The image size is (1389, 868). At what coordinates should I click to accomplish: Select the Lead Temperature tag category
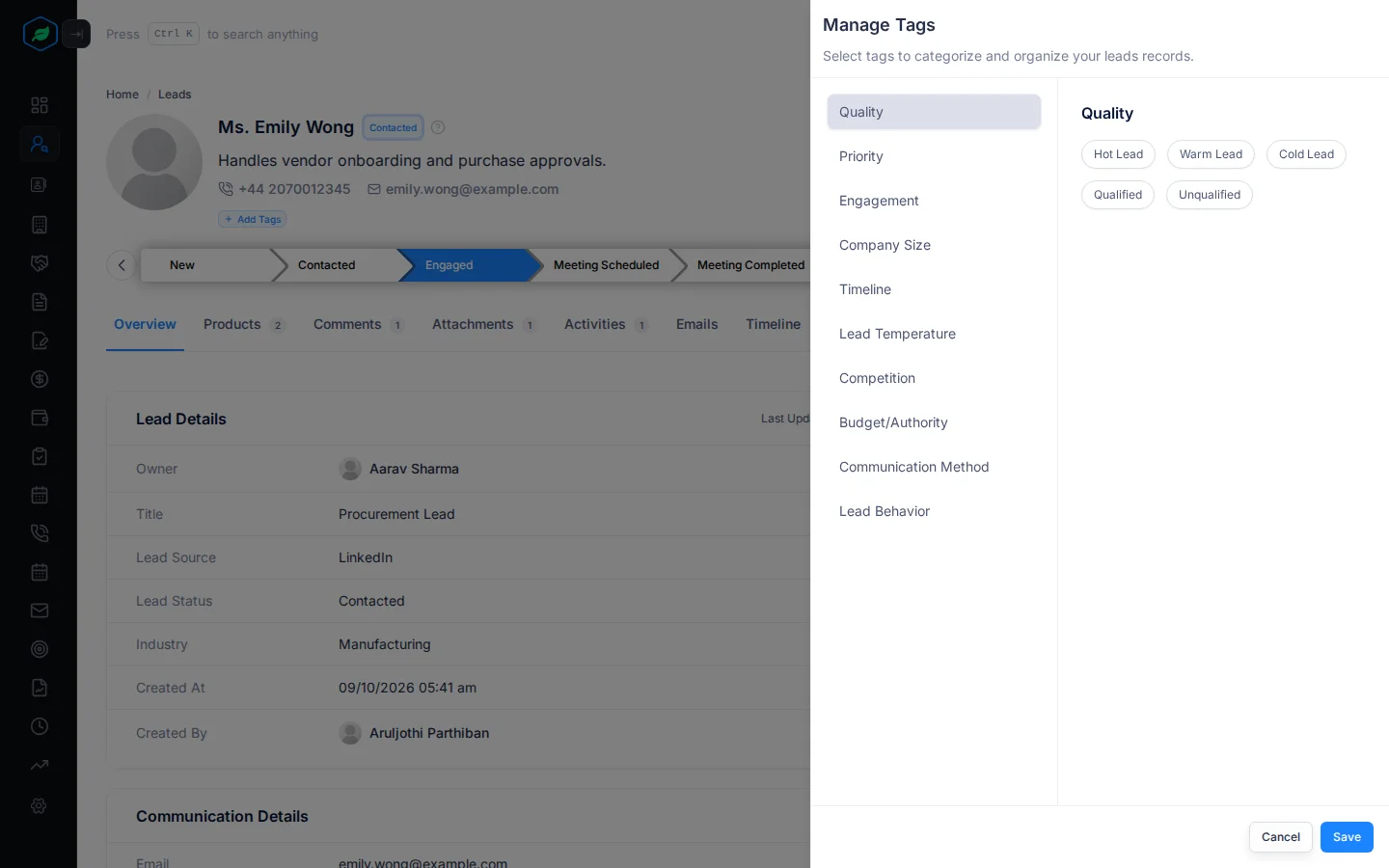934,334
